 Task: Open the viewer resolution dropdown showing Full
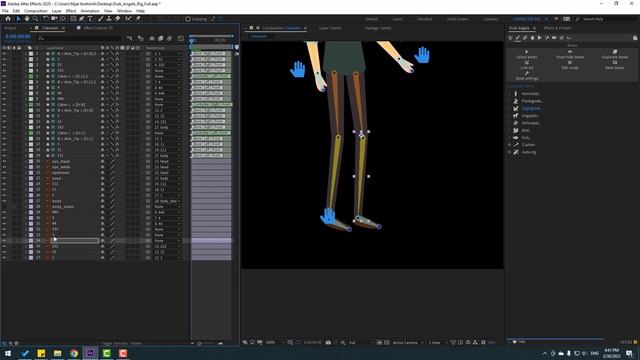pyautogui.click(x=360, y=342)
